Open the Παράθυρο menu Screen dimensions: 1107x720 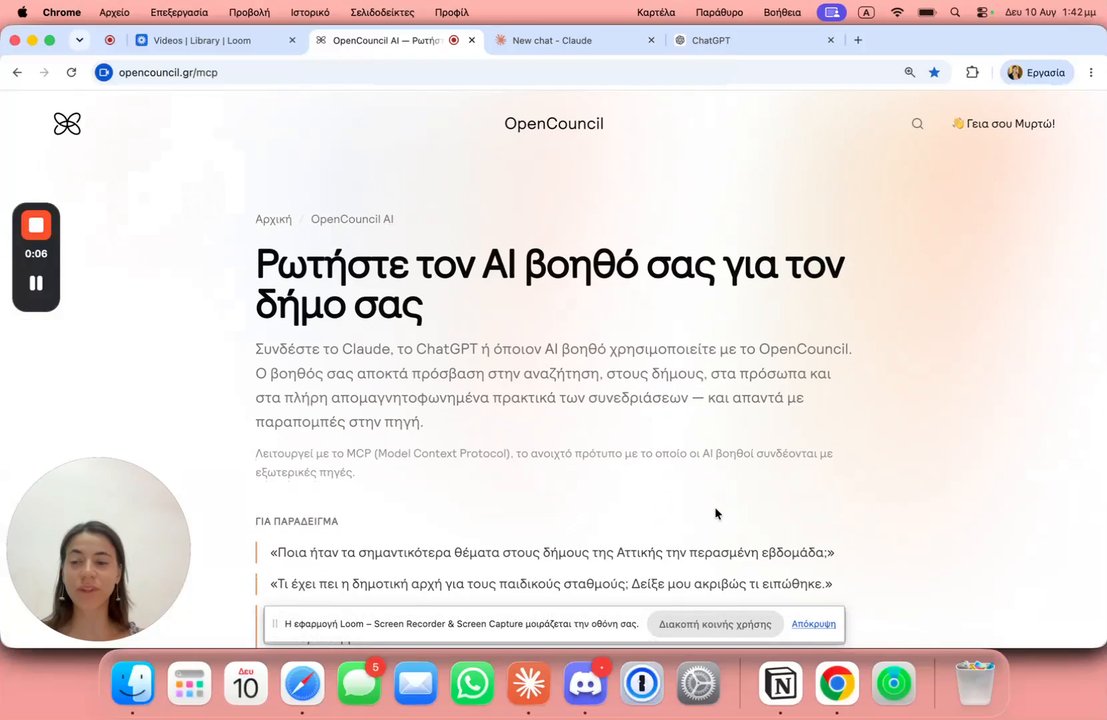719,12
